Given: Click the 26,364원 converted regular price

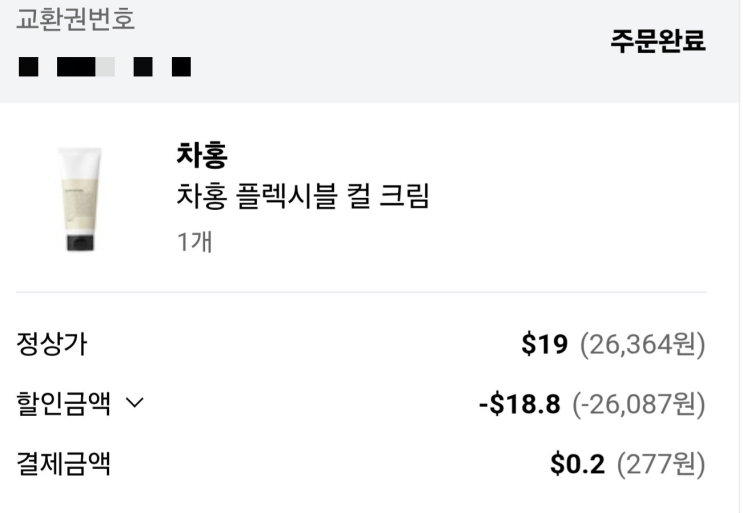Looking at the screenshot, I should (x=643, y=345).
